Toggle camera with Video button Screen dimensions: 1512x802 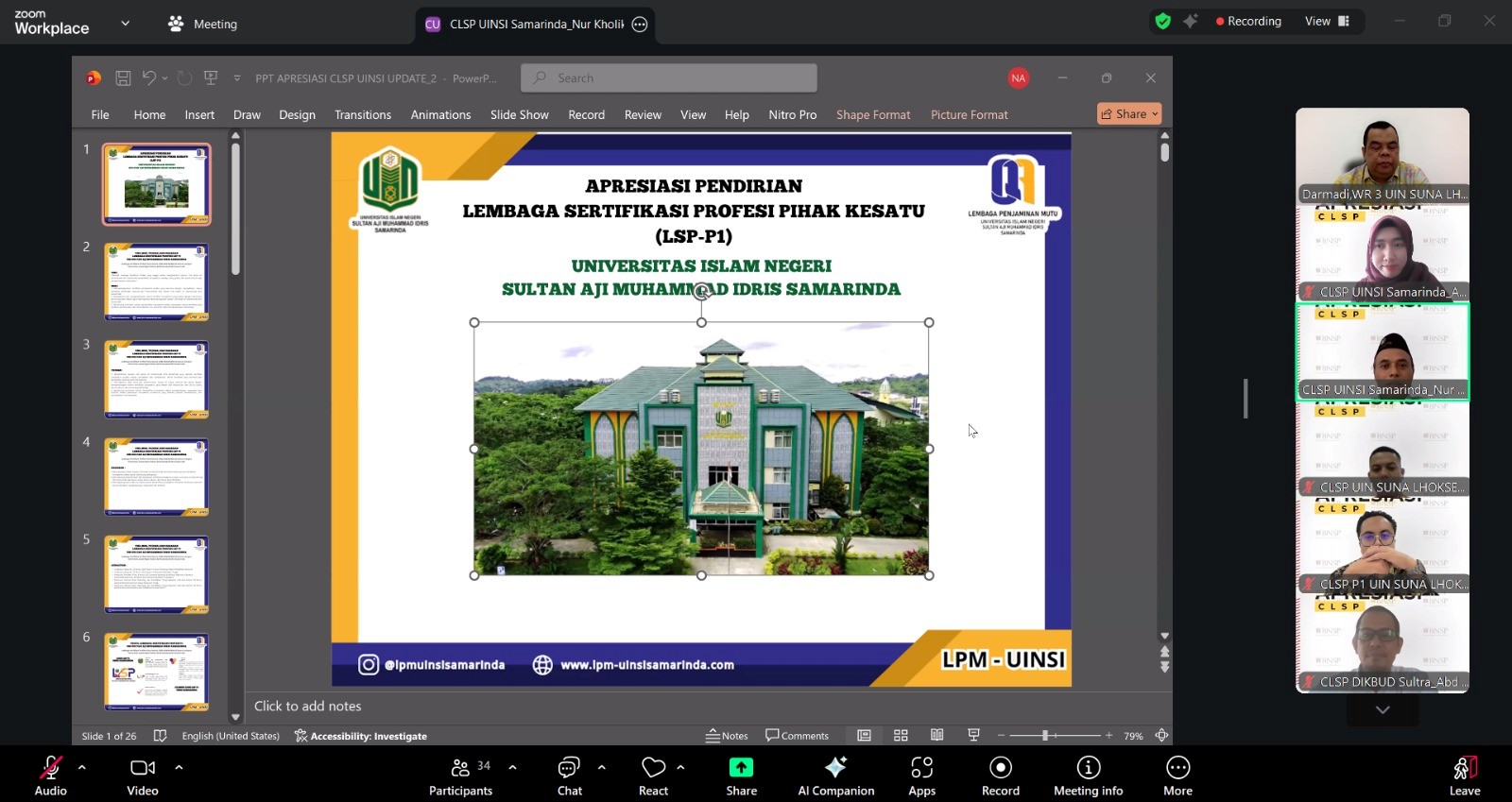(x=143, y=776)
